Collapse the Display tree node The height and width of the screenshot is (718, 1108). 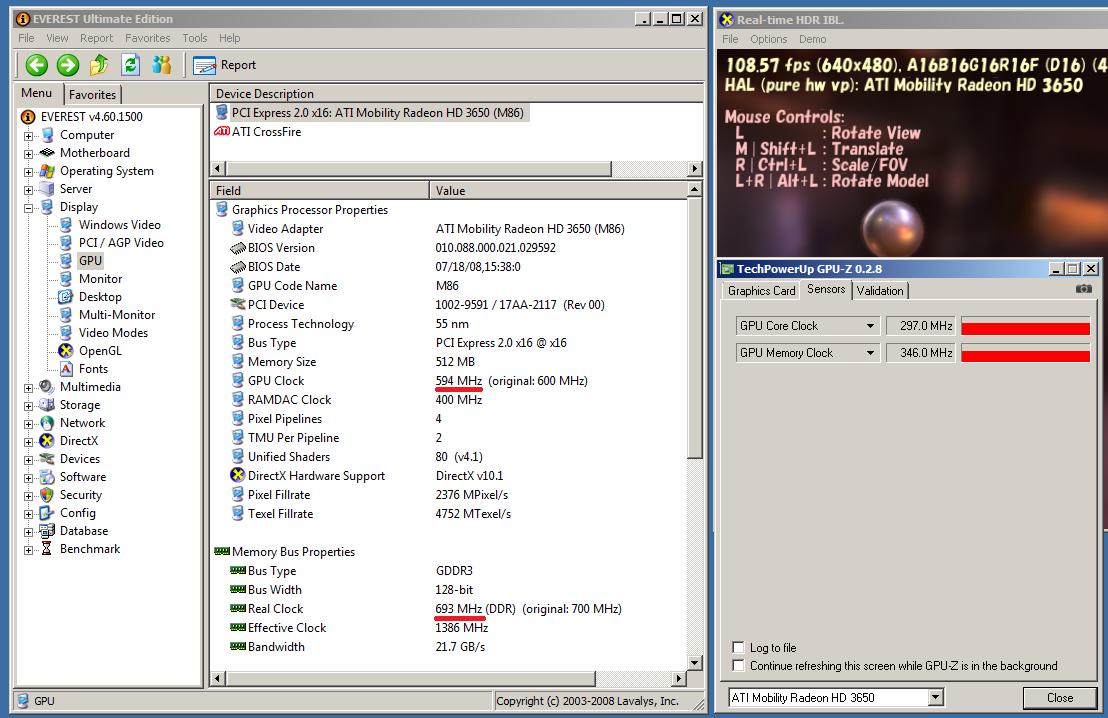coord(28,208)
